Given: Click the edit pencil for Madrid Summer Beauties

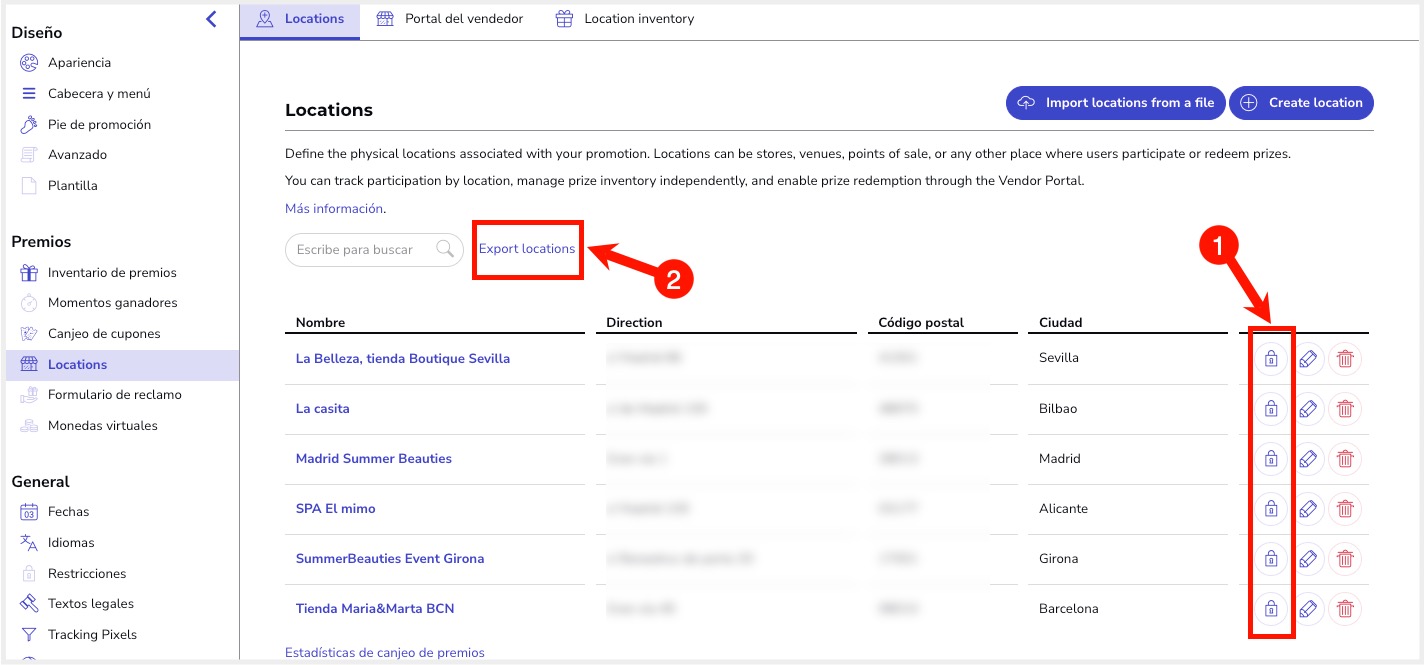Looking at the screenshot, I should click(x=1307, y=458).
